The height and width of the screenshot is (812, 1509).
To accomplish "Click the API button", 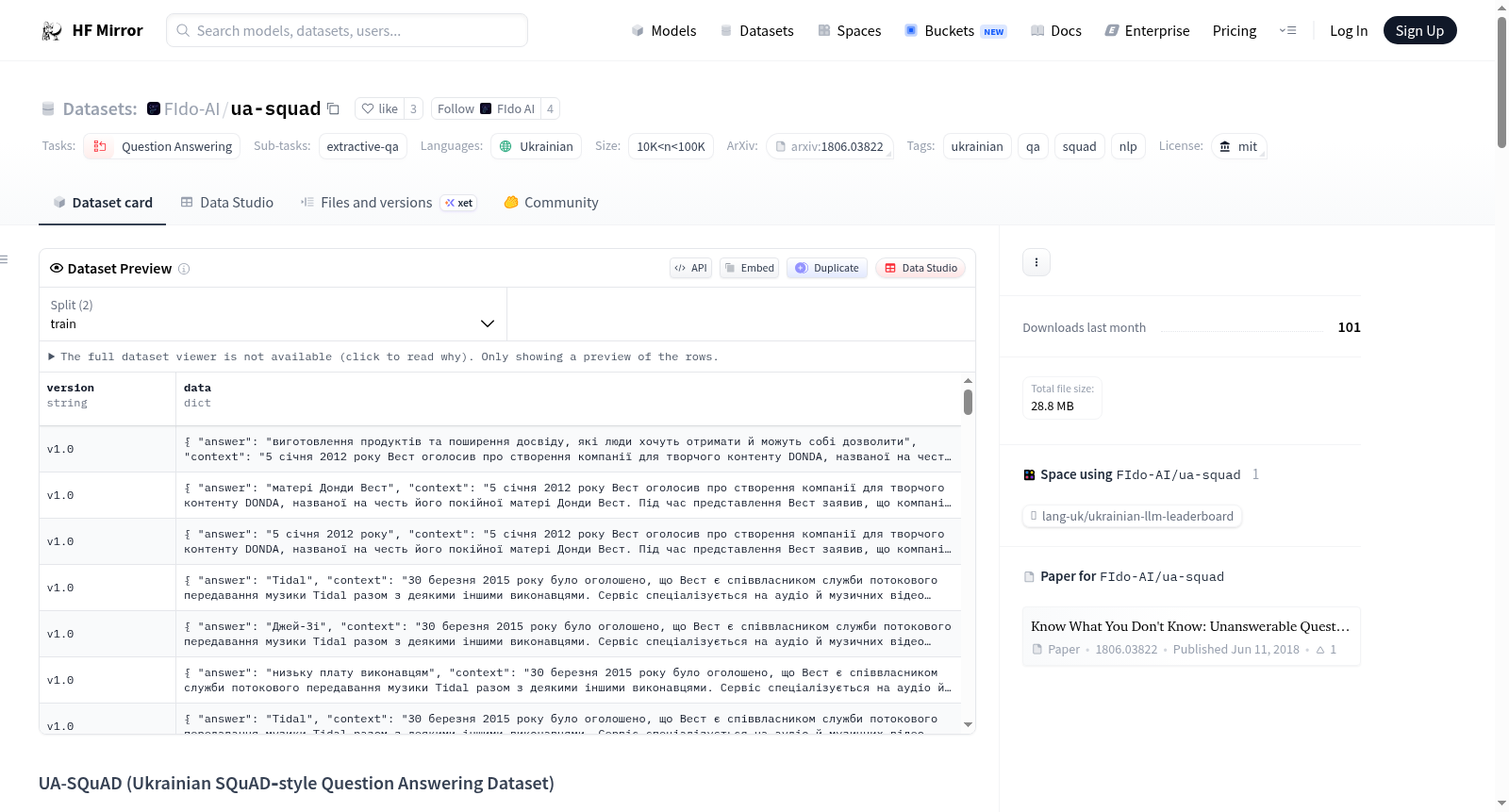I will (690, 268).
